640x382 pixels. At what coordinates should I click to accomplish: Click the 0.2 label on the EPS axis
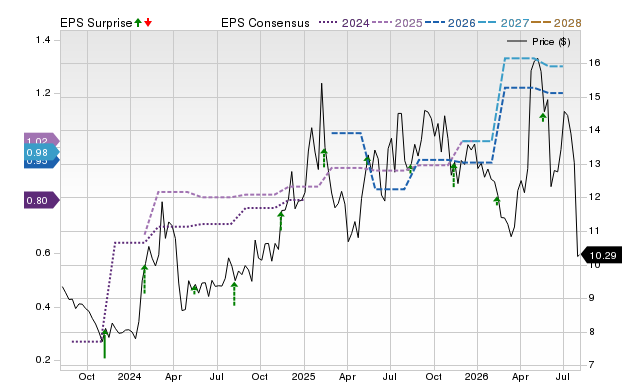(42, 360)
